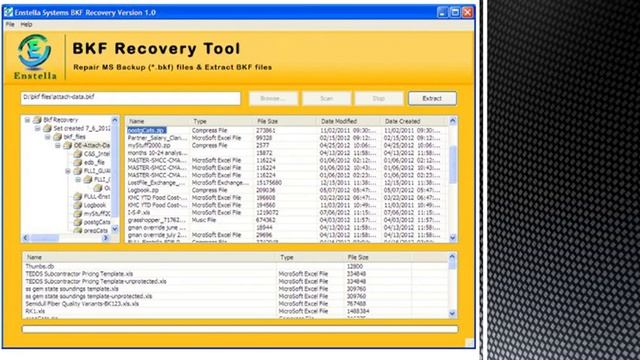Click the folder tree scroll up arrow

[115, 120]
